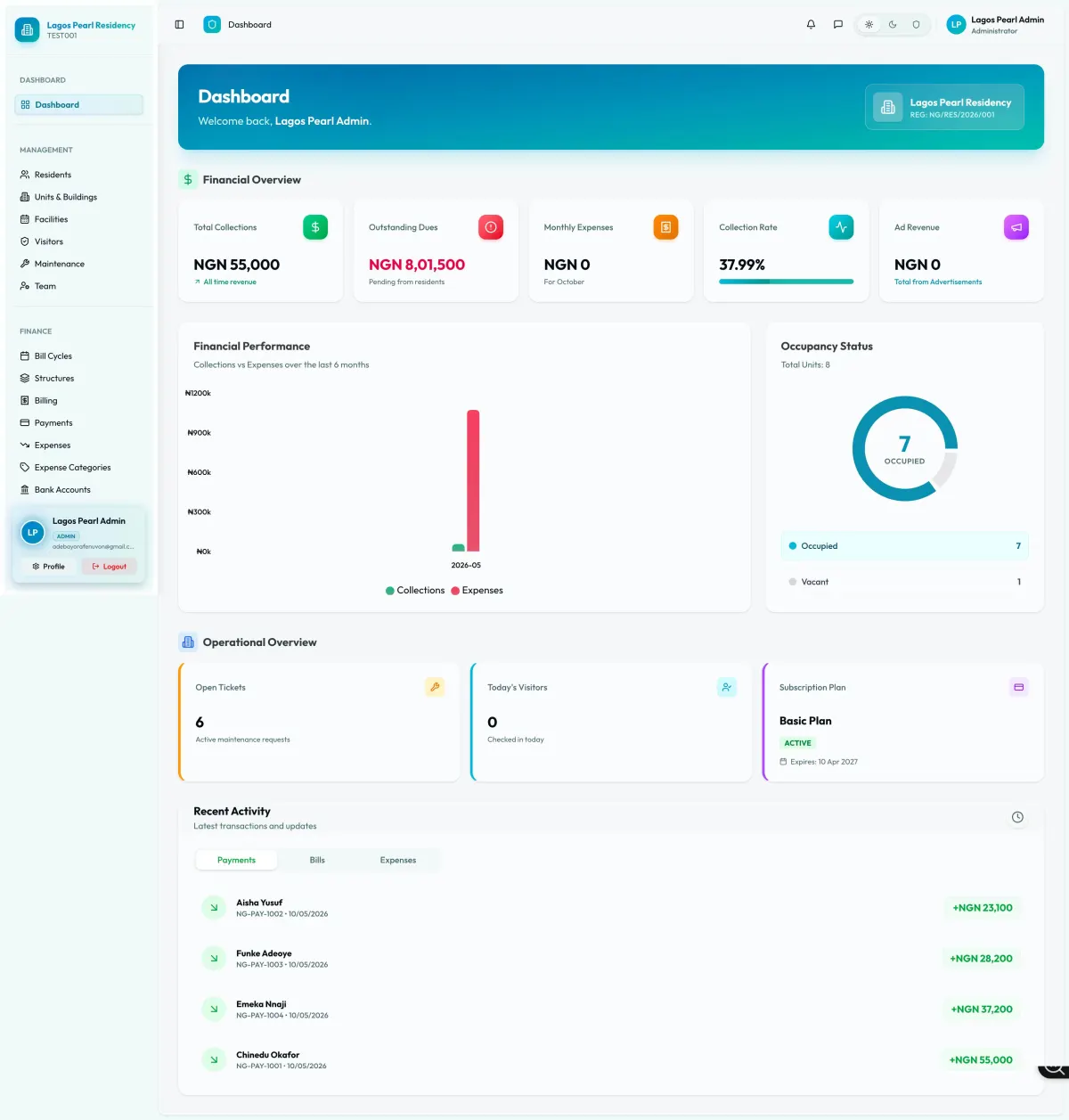Select the Expenses tab in Recent Activity
Screen dimensions: 1069x1120
(398, 860)
